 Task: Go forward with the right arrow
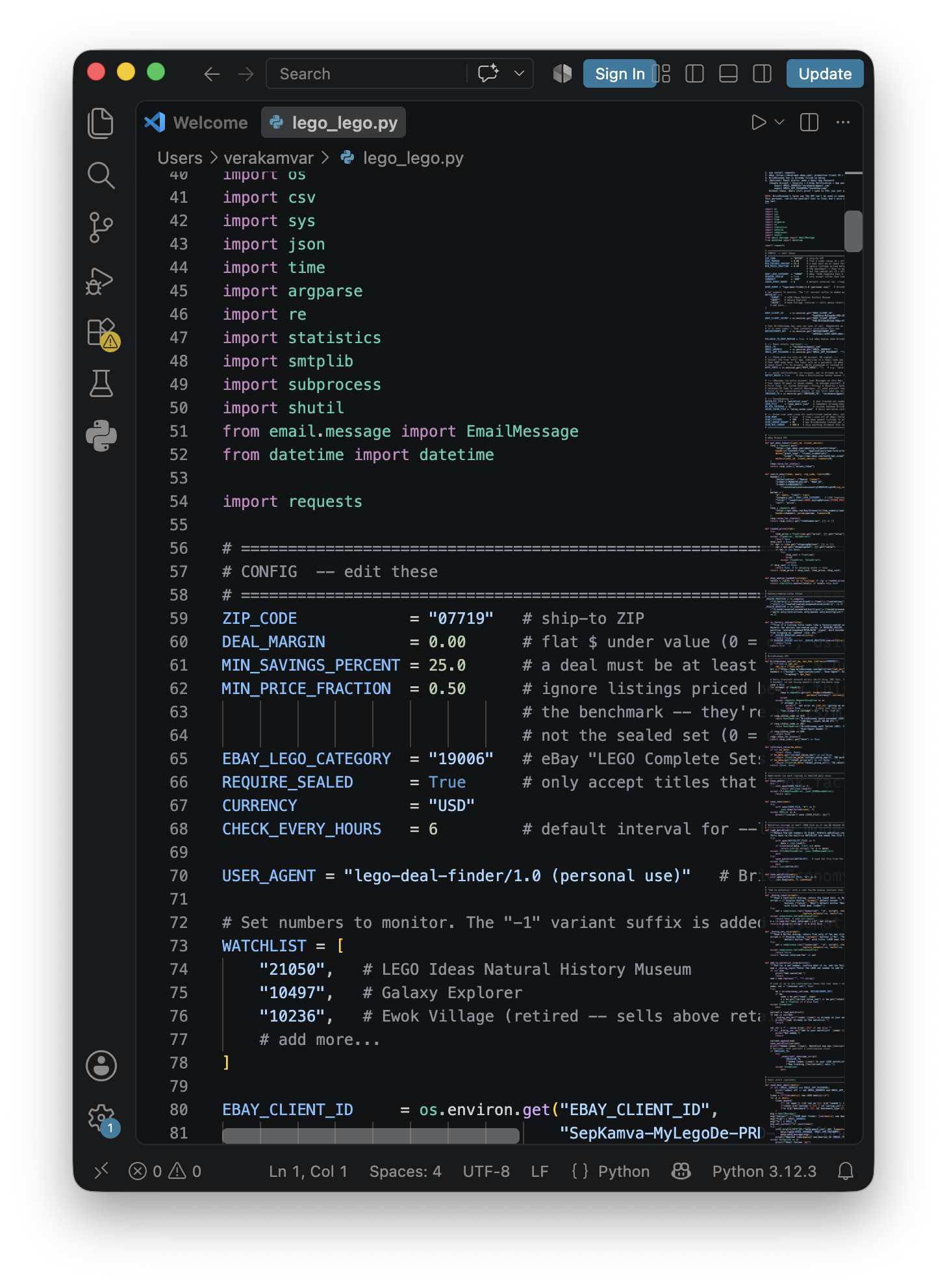tap(246, 74)
